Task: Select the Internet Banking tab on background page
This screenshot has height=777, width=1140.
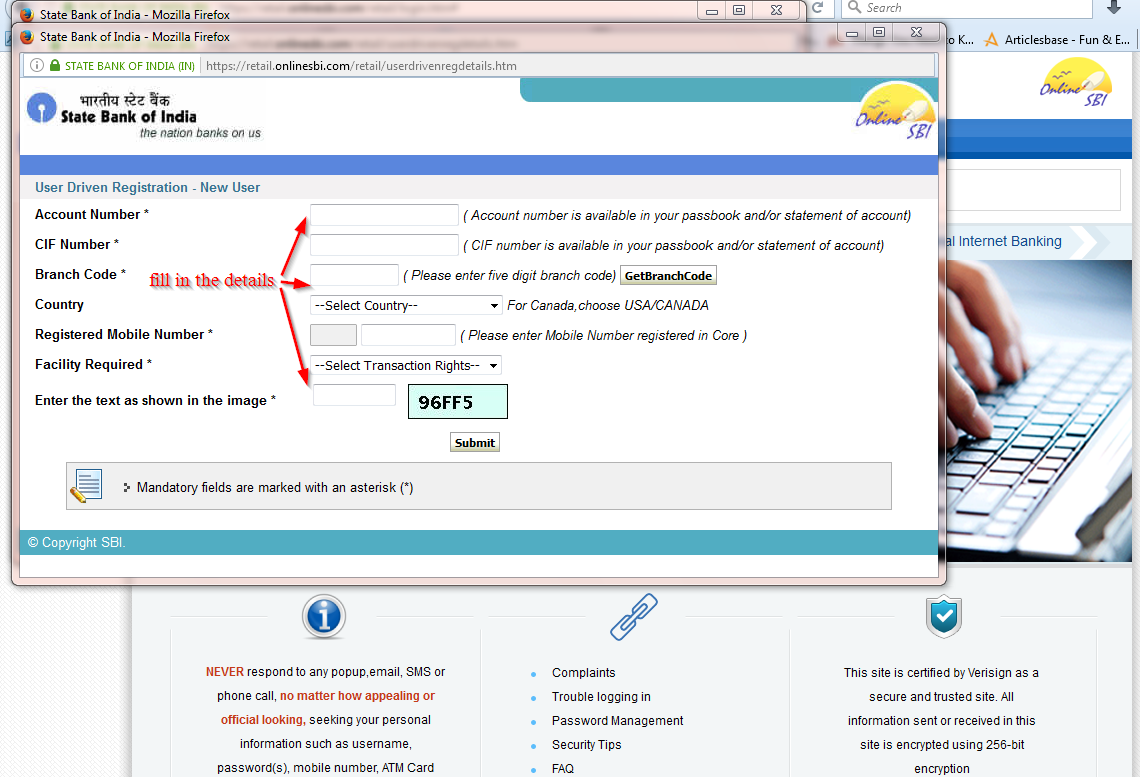Action: click(x=1005, y=241)
